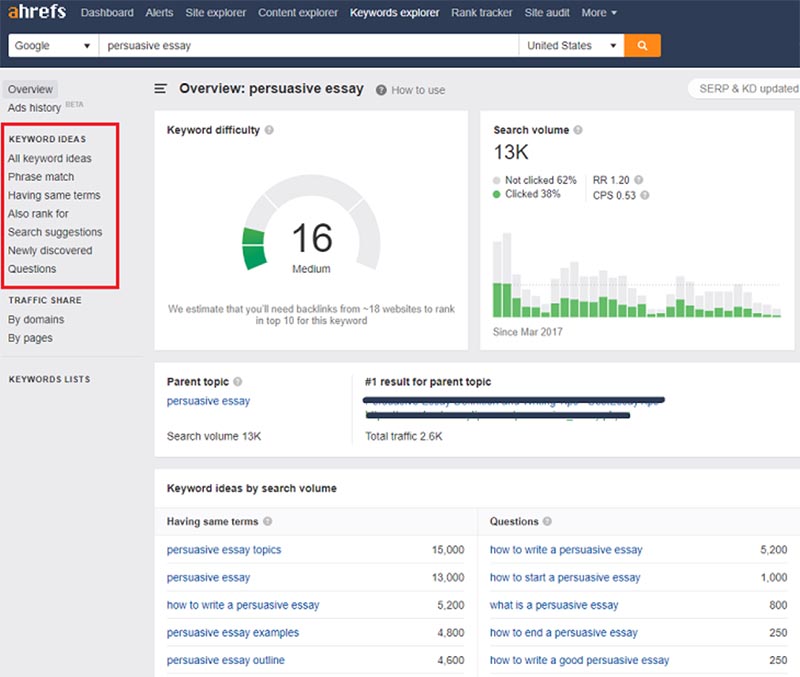The width and height of the screenshot is (800, 677).
Task: Click the Clicked 38% legend entry
Action: (527, 194)
